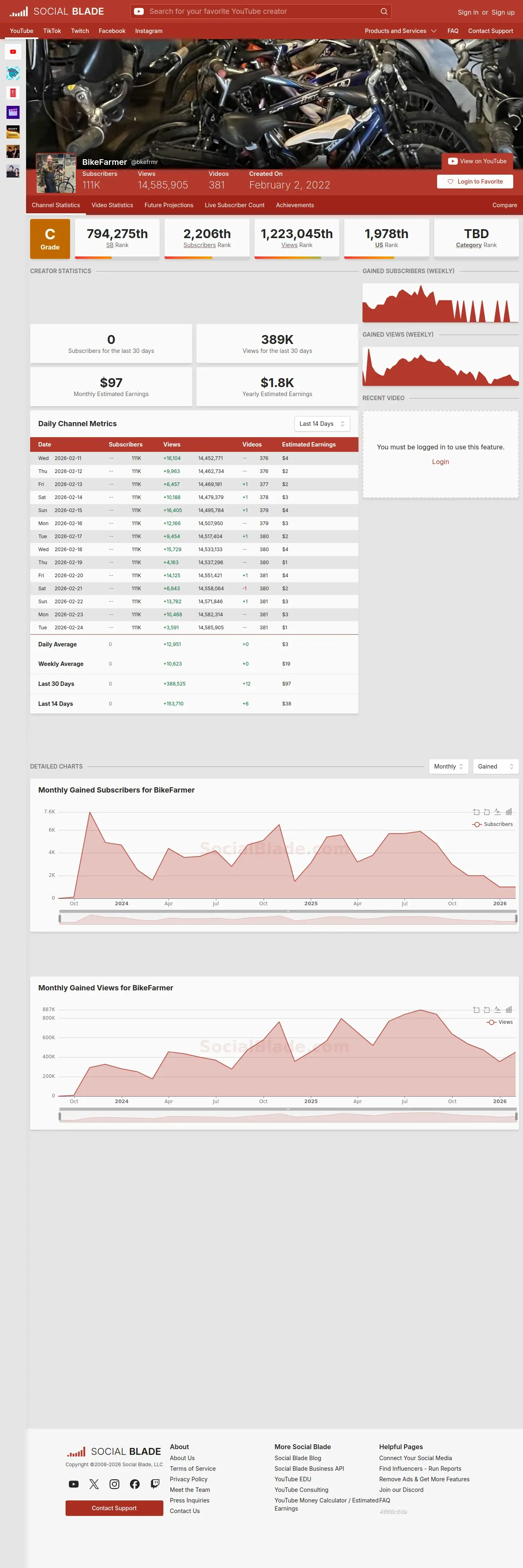
Task: Click Sign in in the header
Action: [468, 12]
